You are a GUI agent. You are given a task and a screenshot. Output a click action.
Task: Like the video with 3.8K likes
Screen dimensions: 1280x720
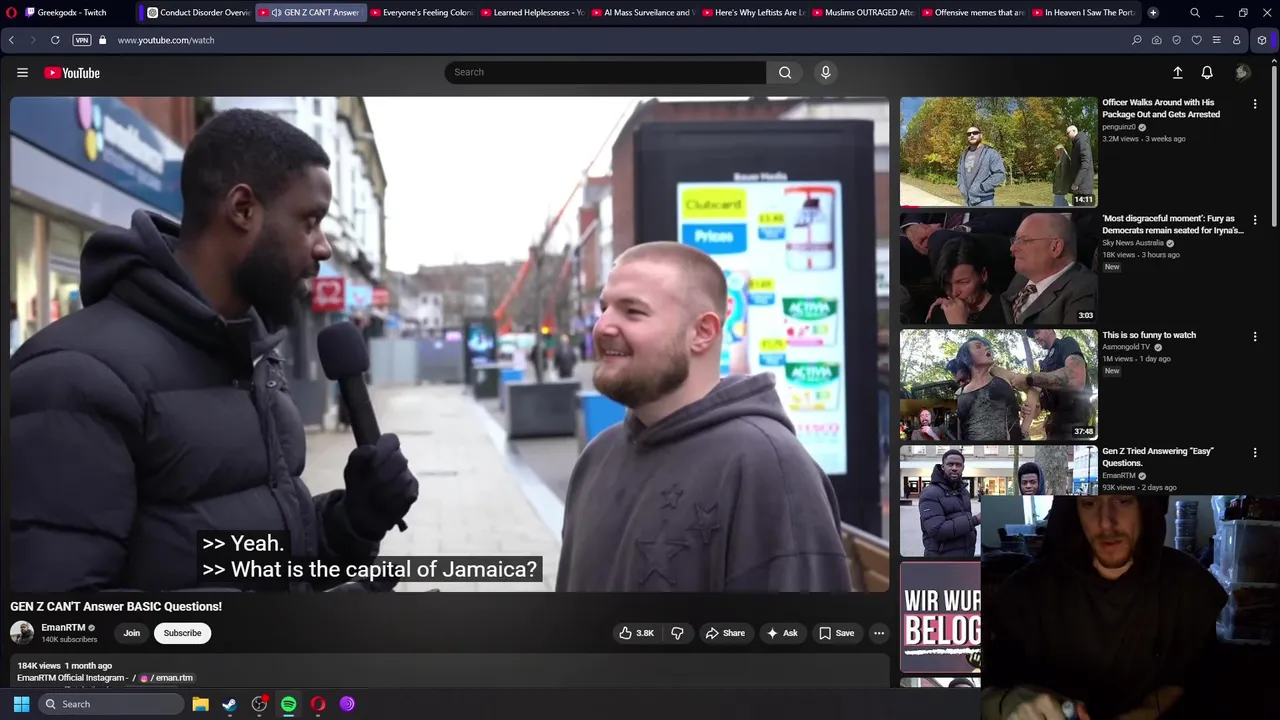(x=636, y=633)
